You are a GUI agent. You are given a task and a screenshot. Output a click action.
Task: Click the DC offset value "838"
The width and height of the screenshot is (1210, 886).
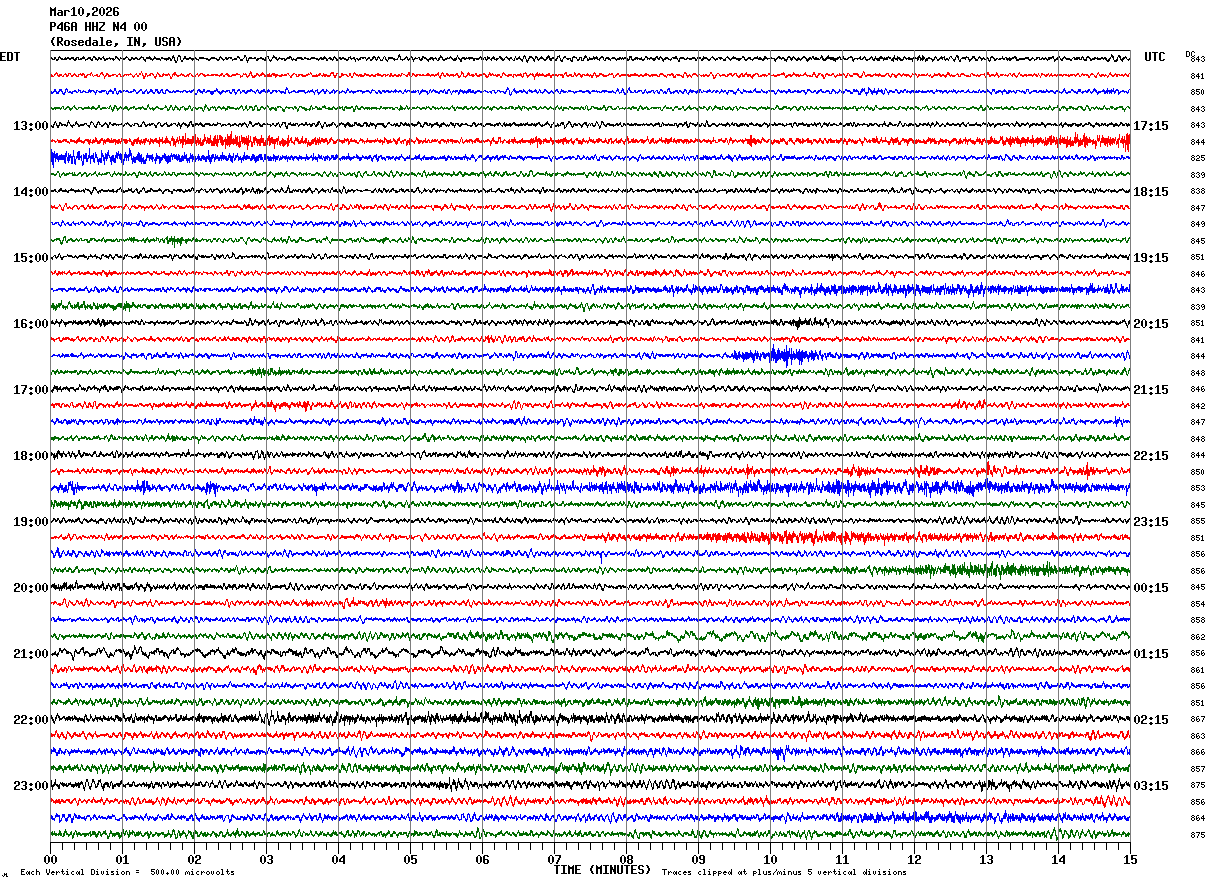1197,192
